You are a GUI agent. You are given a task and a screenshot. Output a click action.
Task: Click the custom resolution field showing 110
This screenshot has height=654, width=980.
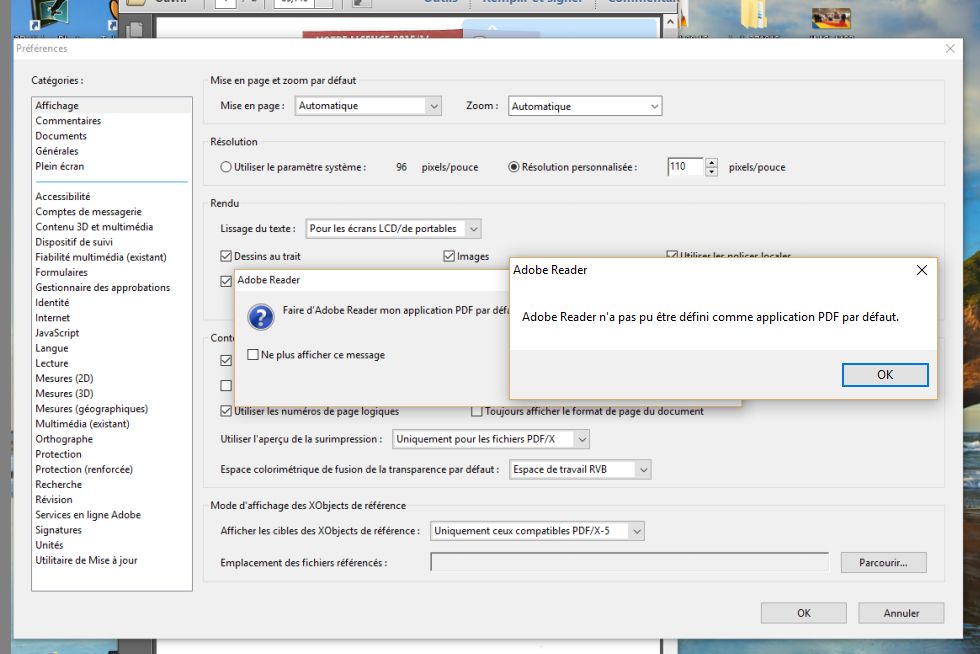[685, 166]
